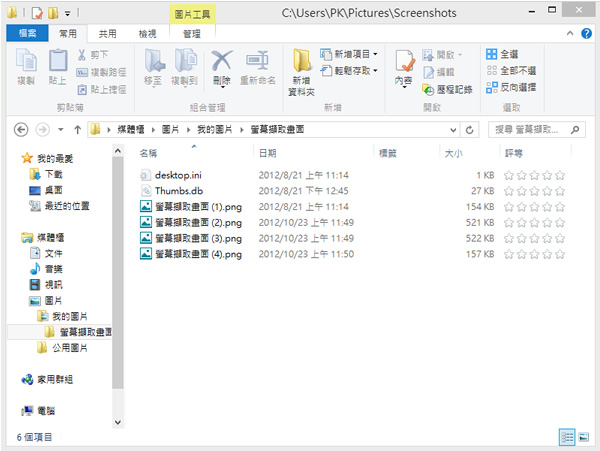Image resolution: width=600 pixels, height=451 pixels.
Task: Click the 複製到 (Copy to) icon
Action: point(186,60)
